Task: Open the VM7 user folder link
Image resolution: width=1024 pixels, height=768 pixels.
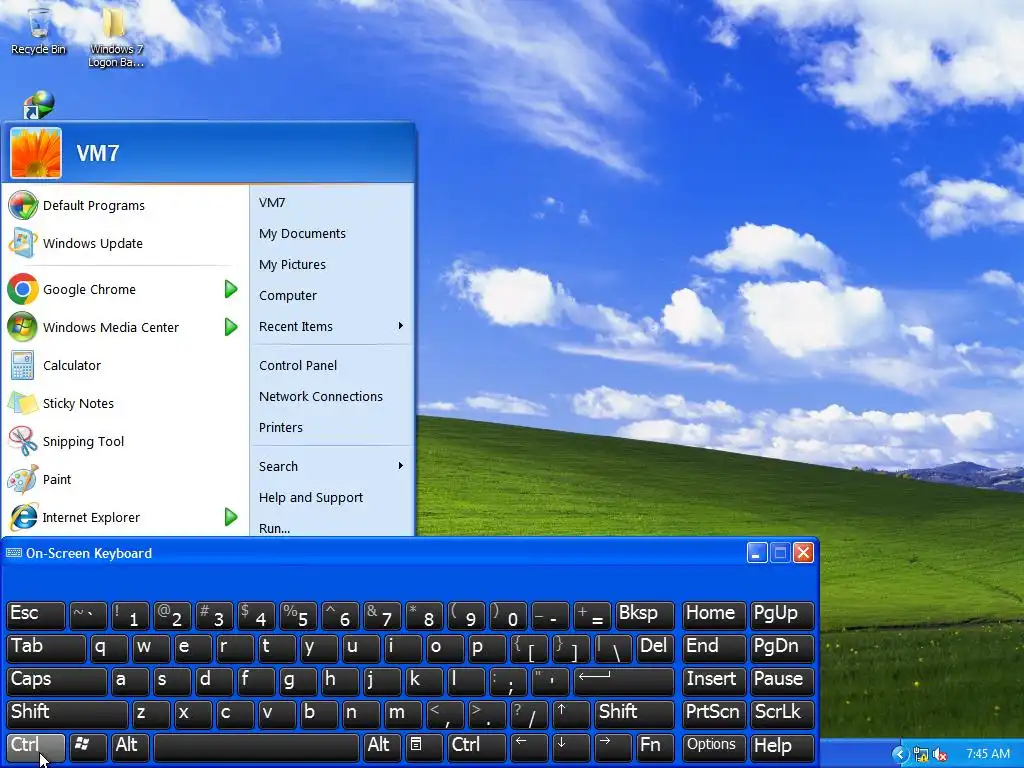Action: [x=332, y=202]
